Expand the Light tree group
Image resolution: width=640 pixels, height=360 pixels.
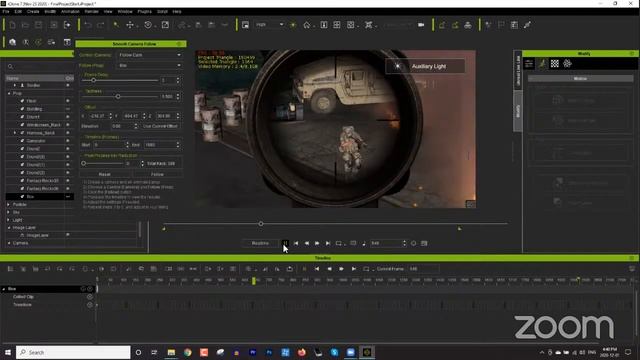(9, 220)
